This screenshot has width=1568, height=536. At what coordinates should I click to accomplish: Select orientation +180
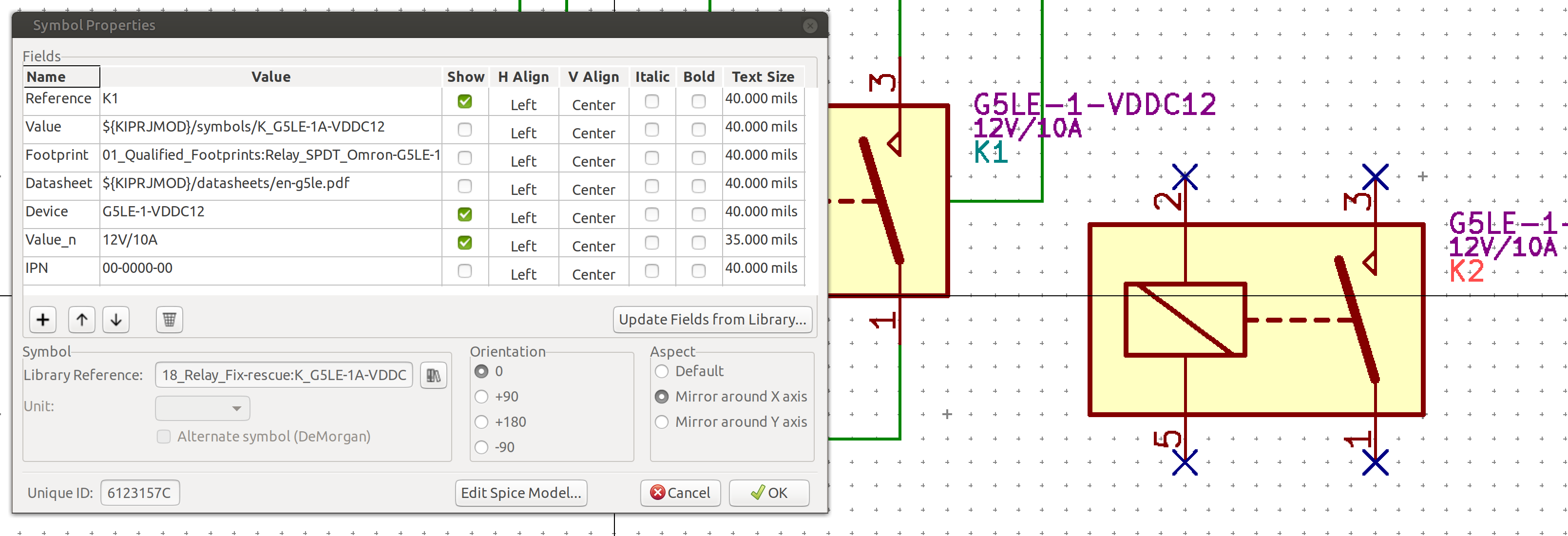(x=481, y=422)
